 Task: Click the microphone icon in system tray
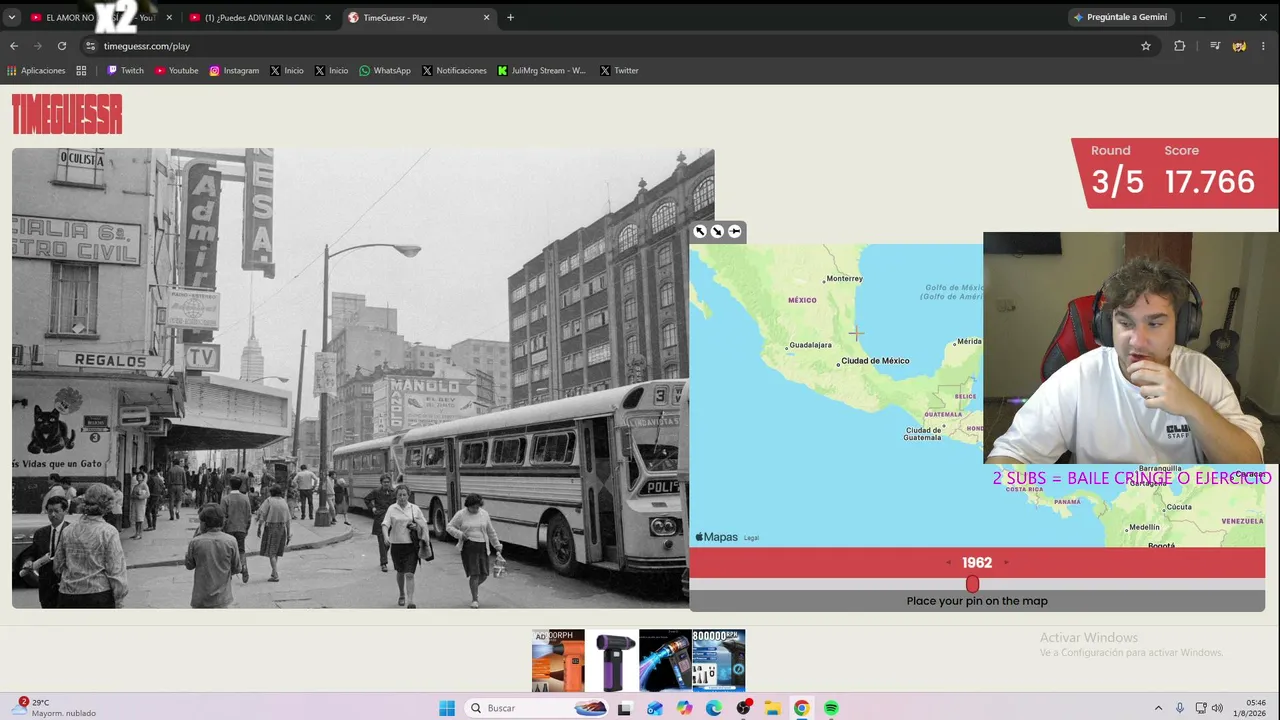(1180, 708)
